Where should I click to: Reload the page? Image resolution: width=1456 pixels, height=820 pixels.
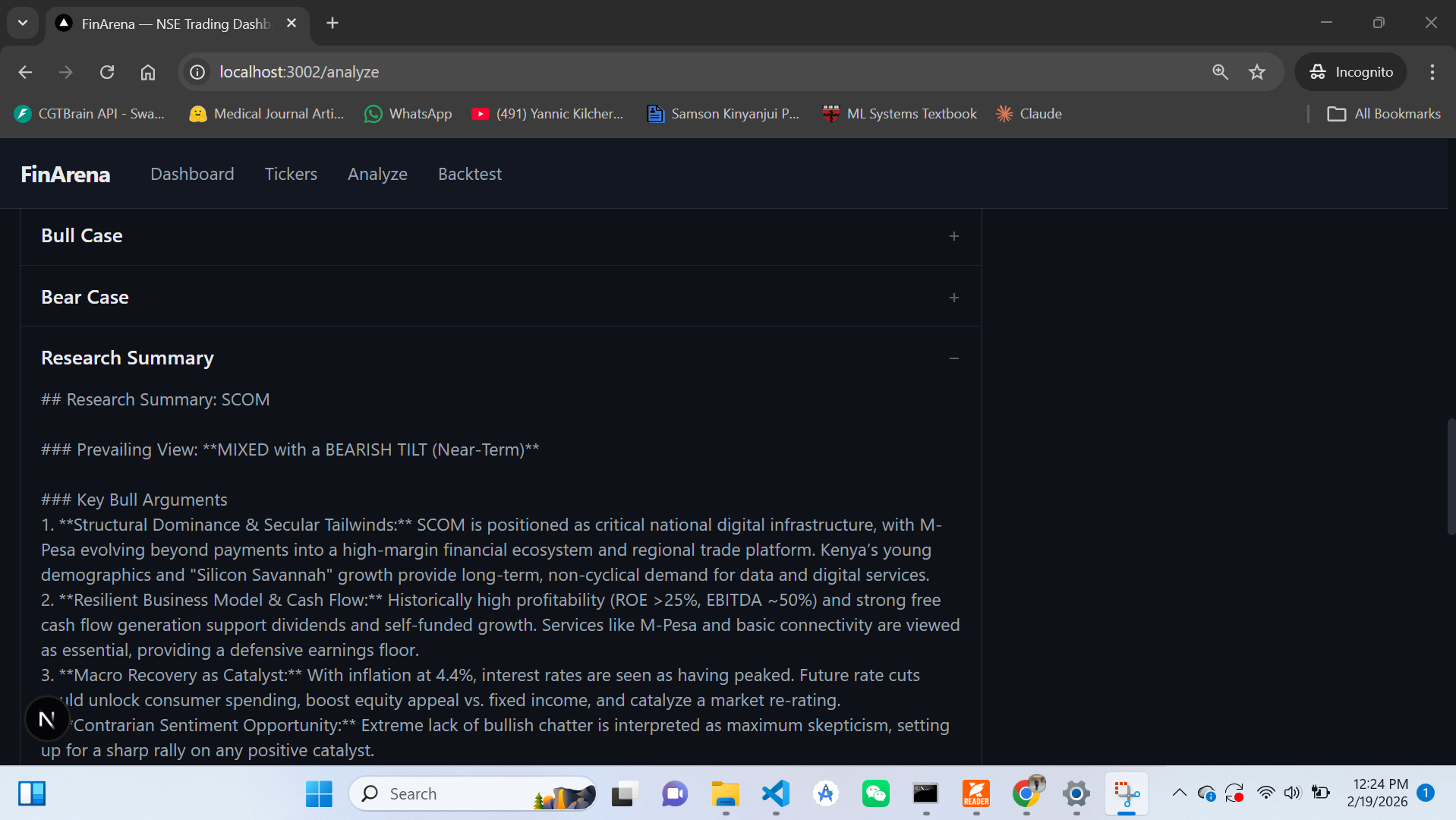[x=106, y=71]
